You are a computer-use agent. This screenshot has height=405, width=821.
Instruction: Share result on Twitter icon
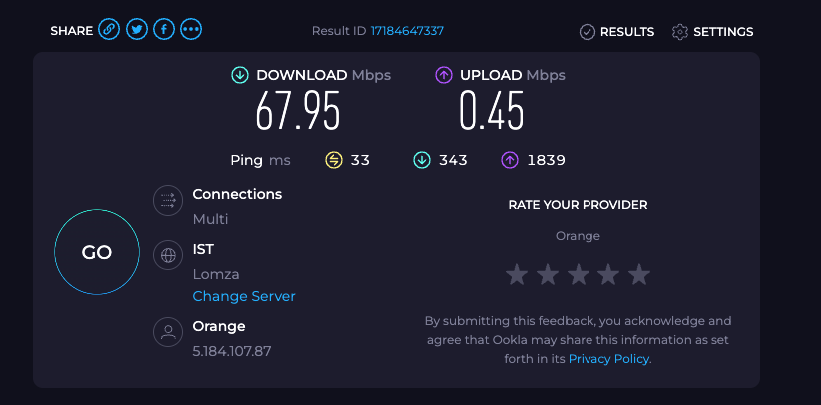137,29
